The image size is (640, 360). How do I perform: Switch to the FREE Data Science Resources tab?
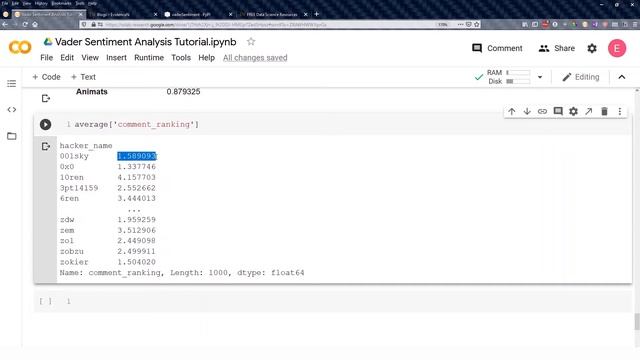tap(272, 14)
